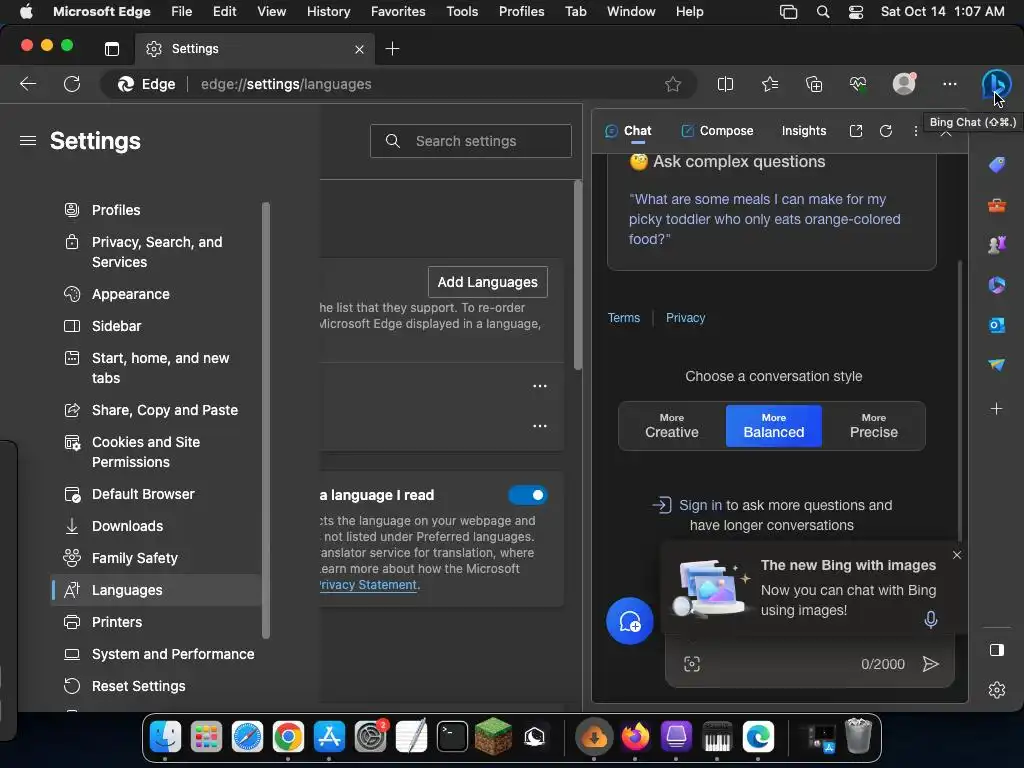Open second language row options dots

click(540, 426)
